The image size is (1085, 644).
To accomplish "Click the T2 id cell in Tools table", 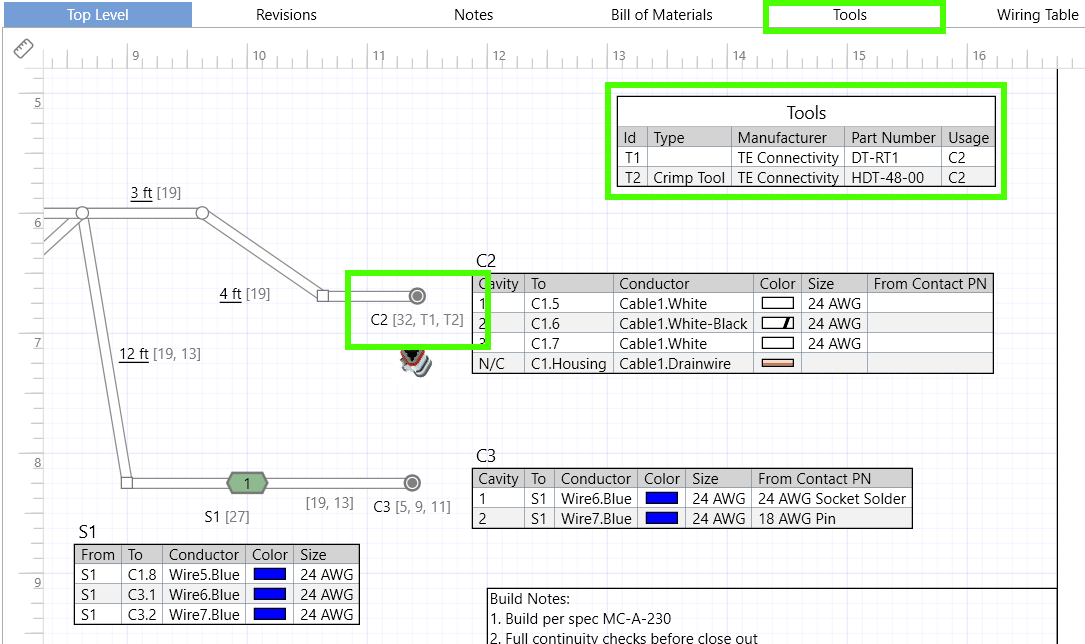I will click(x=632, y=178).
